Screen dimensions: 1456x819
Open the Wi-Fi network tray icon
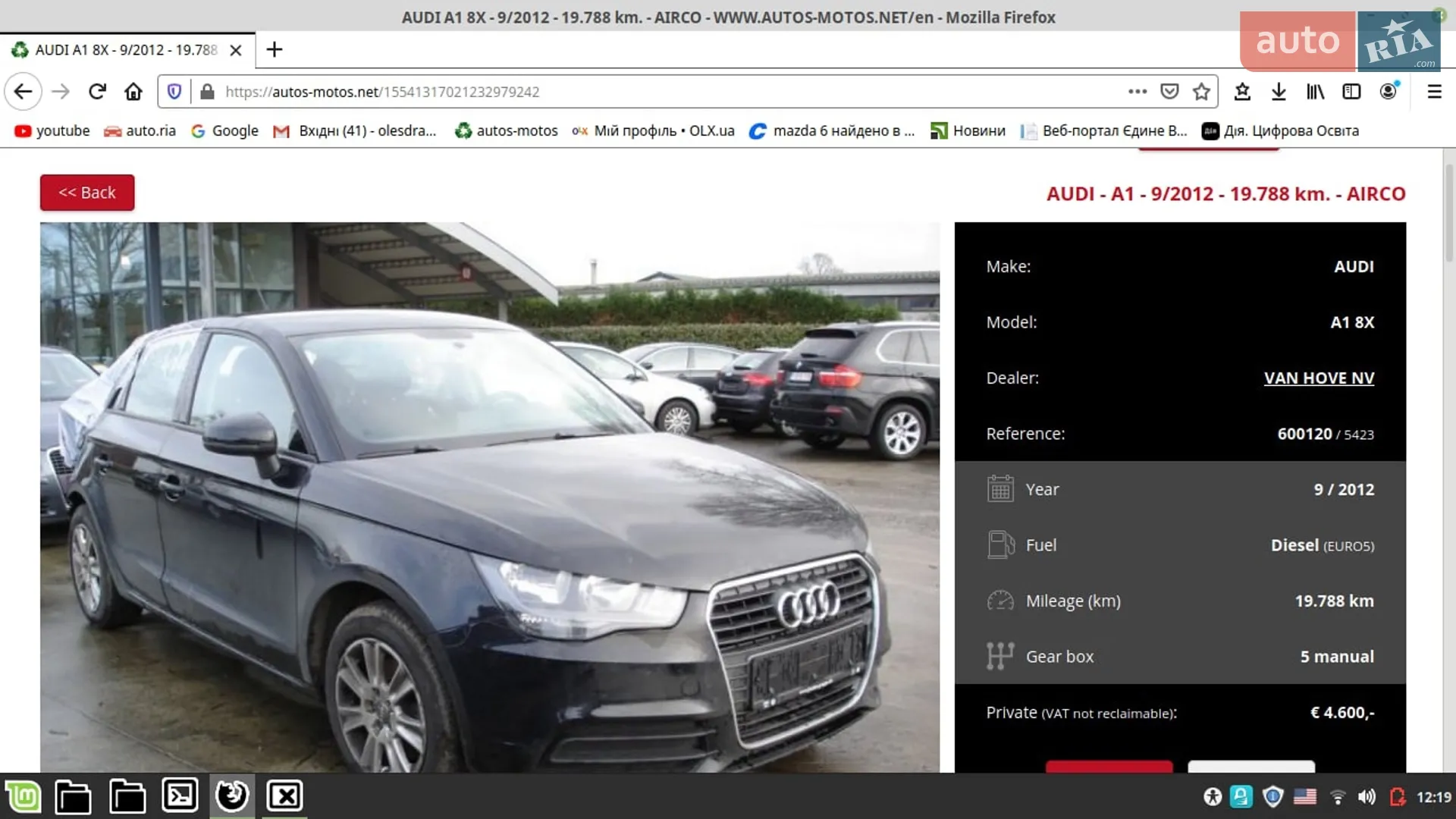pyautogui.click(x=1338, y=797)
